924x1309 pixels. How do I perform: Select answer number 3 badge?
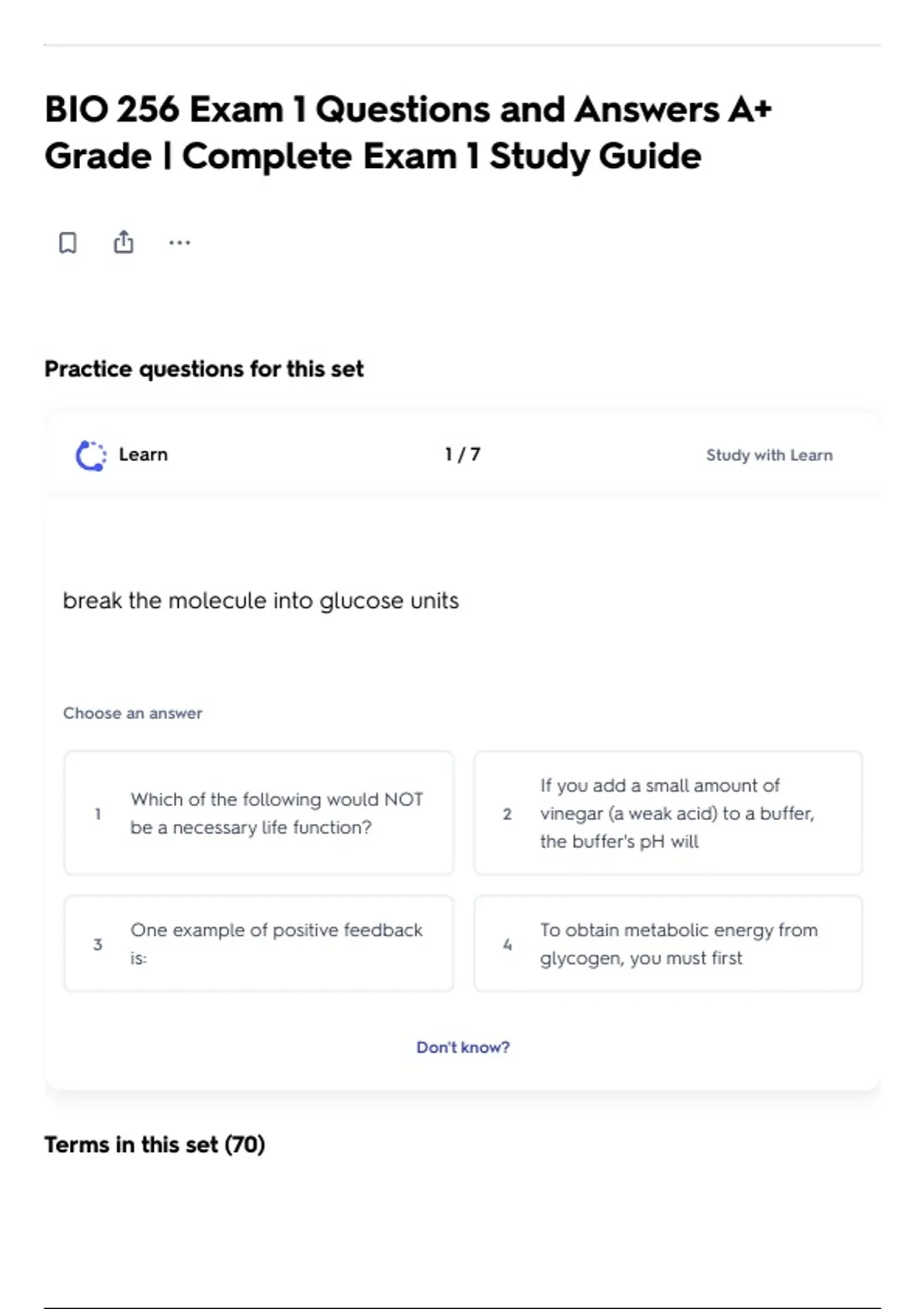tap(98, 944)
